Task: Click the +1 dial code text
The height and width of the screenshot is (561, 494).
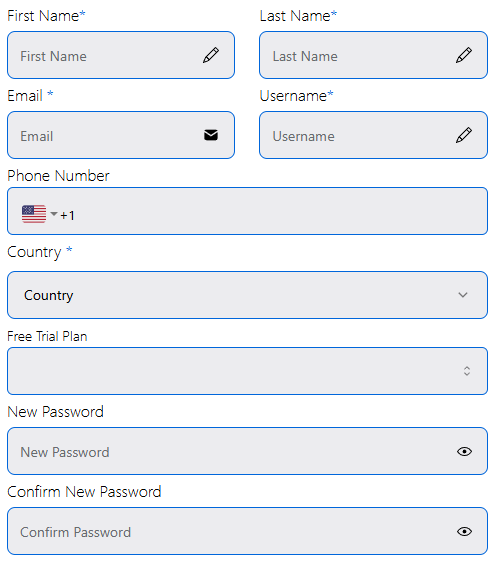Action: click(x=67, y=215)
